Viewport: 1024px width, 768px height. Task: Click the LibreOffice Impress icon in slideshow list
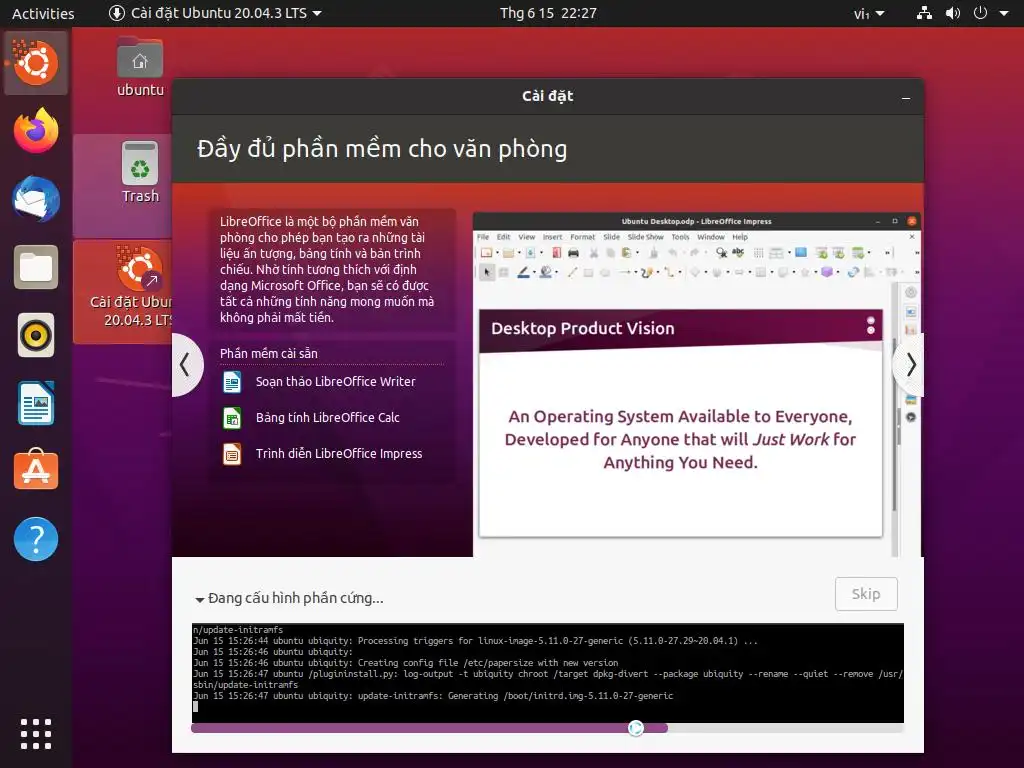click(x=232, y=453)
